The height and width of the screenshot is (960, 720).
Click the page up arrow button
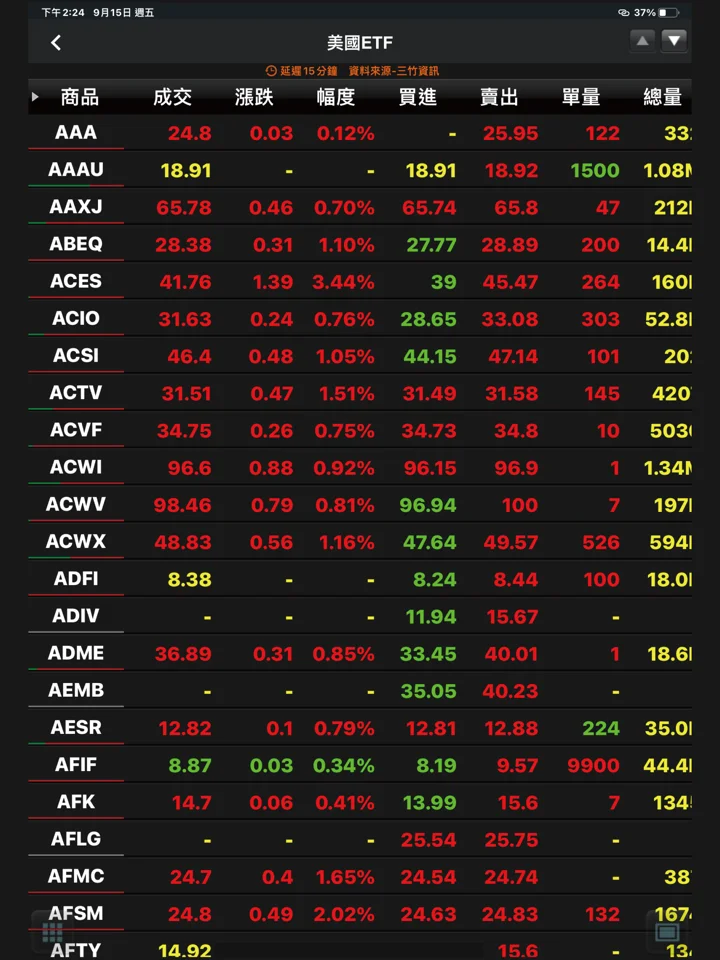point(642,42)
